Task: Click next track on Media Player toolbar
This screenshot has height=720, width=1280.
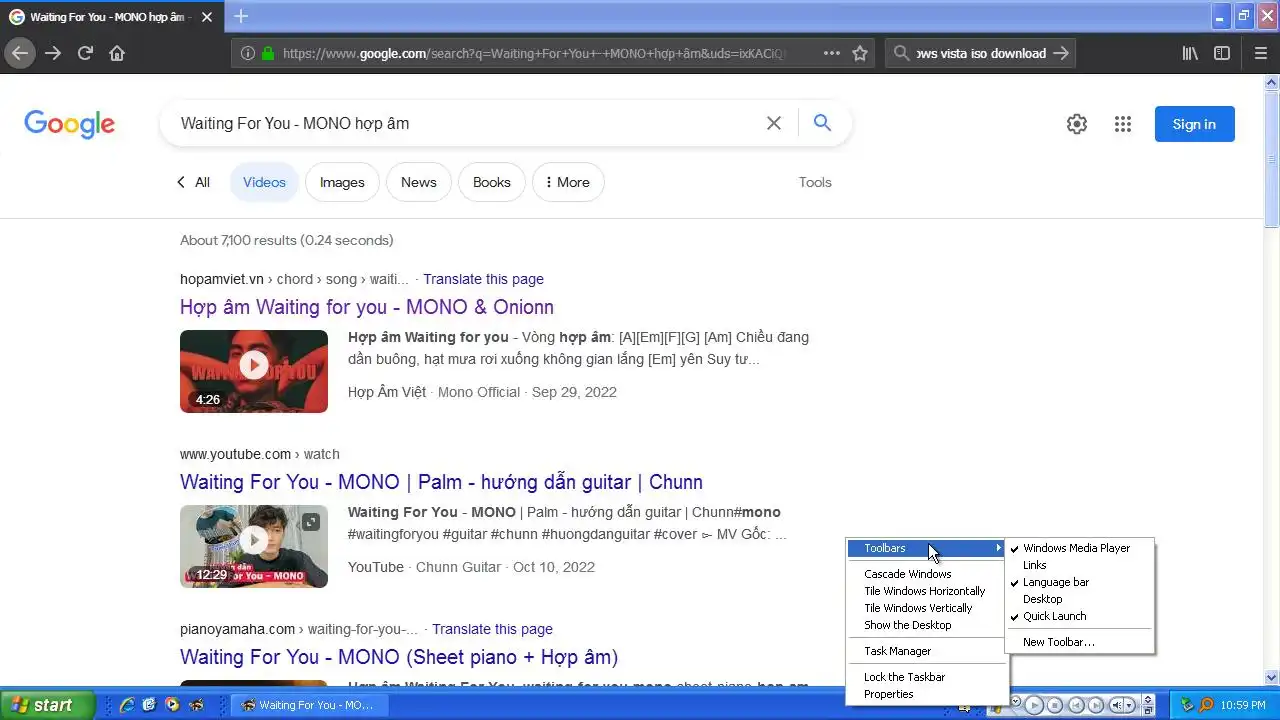Action: (x=1096, y=705)
